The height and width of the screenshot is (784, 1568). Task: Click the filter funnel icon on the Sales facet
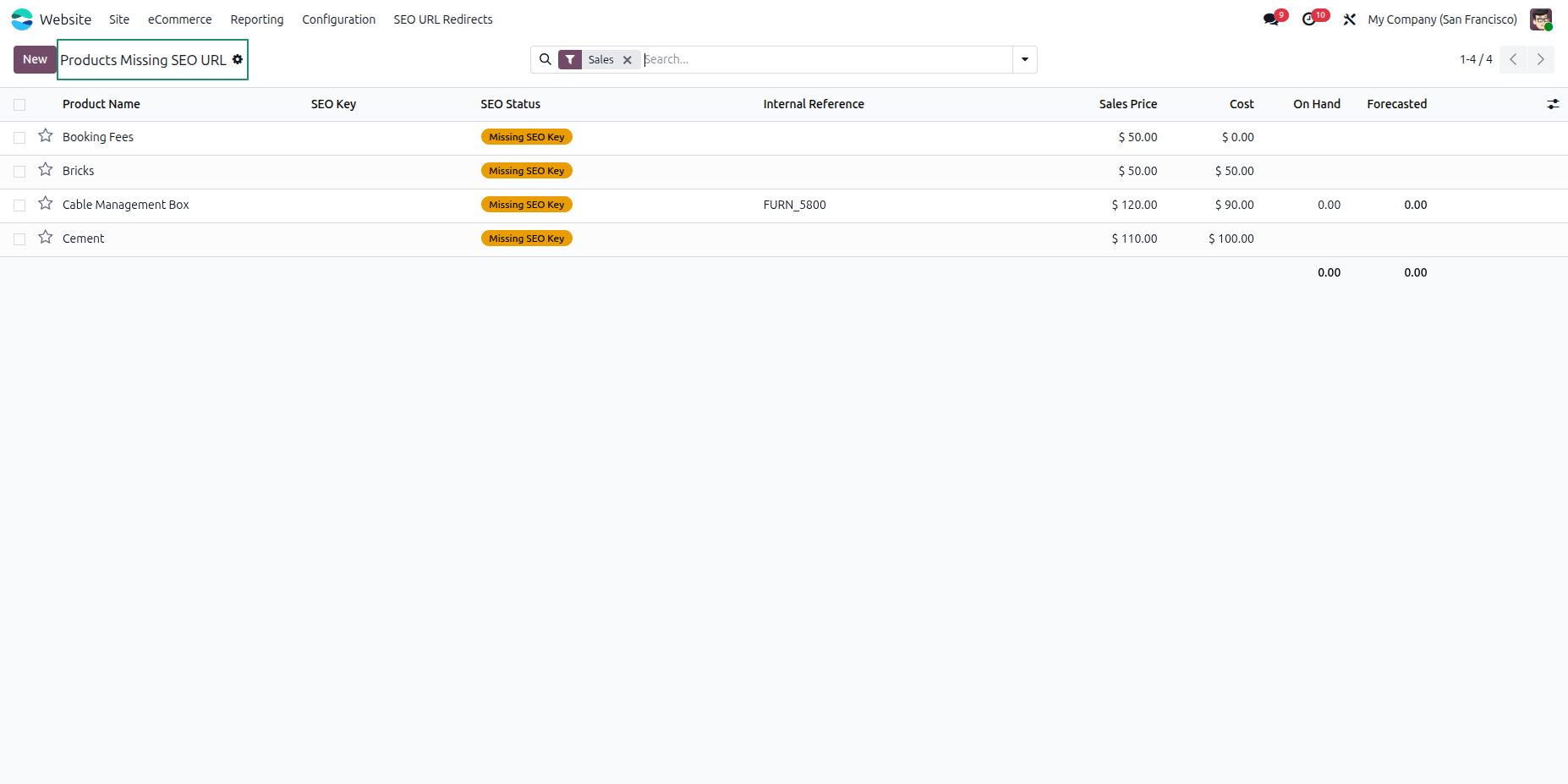click(x=570, y=59)
